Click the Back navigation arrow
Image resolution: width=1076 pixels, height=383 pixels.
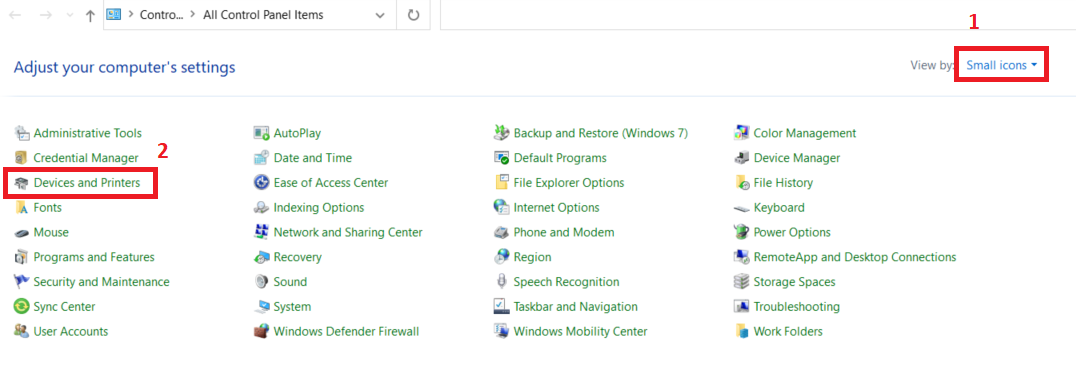click(x=15, y=15)
